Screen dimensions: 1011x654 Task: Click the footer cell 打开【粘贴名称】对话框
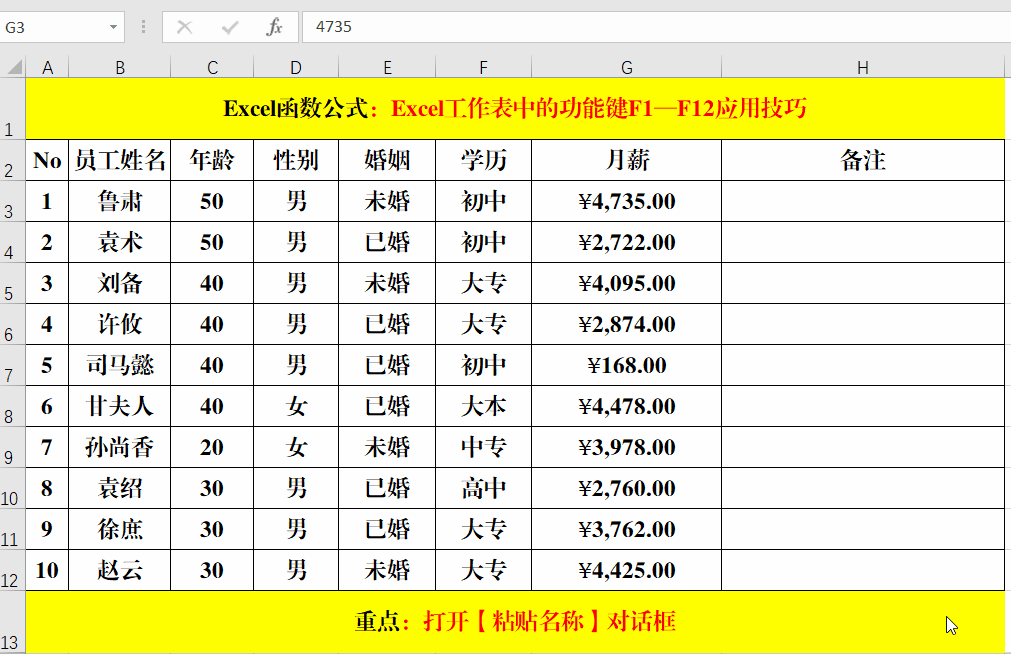coord(515,622)
